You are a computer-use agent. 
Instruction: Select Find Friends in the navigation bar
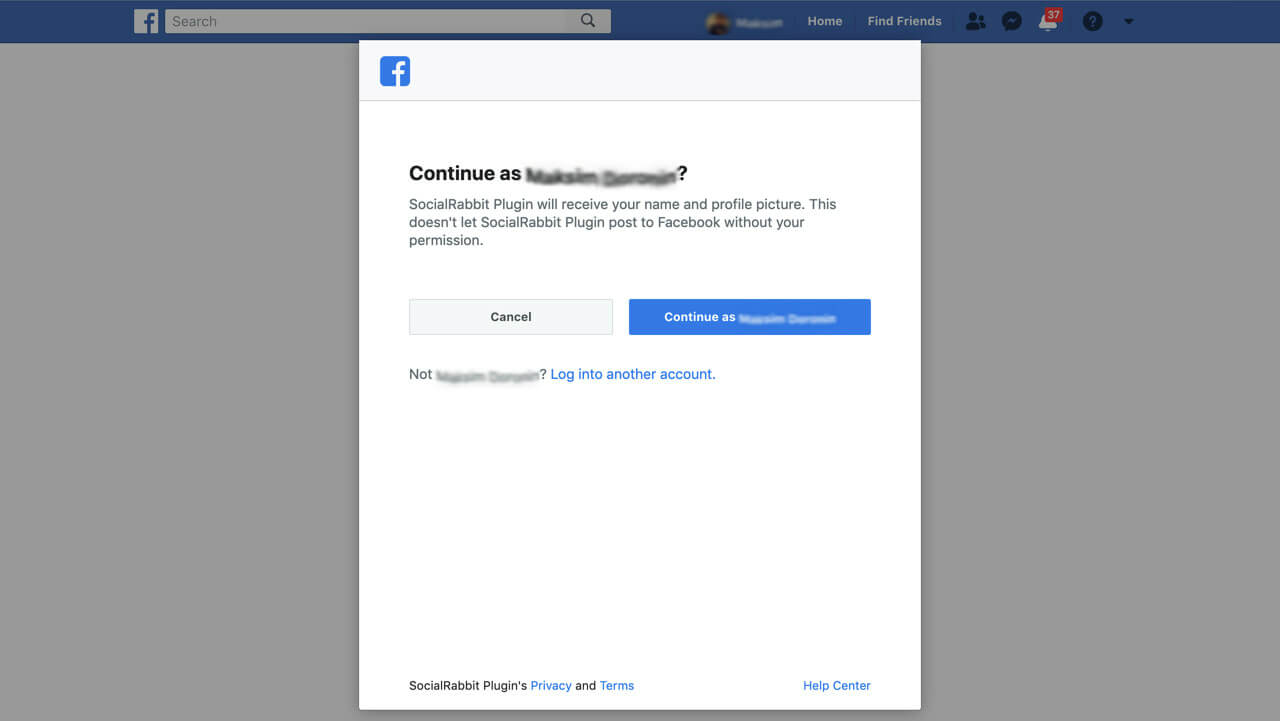(904, 20)
